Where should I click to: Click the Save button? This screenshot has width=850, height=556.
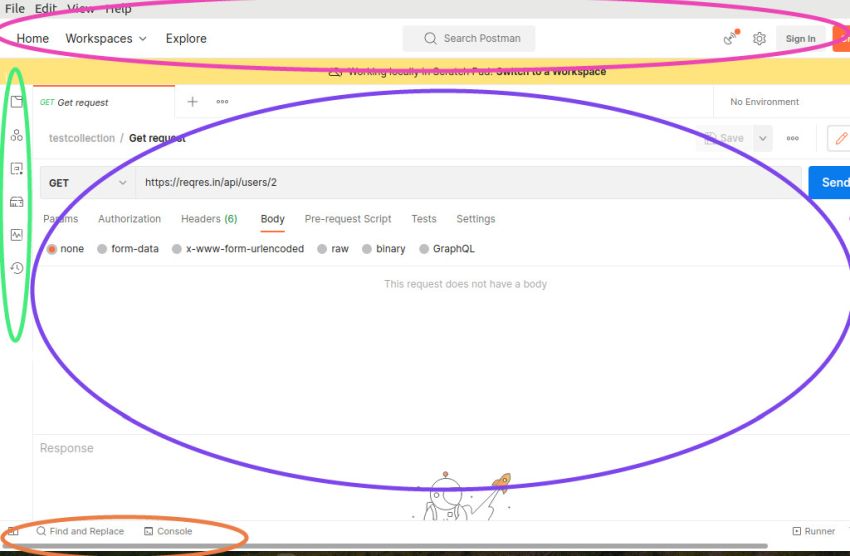point(724,138)
